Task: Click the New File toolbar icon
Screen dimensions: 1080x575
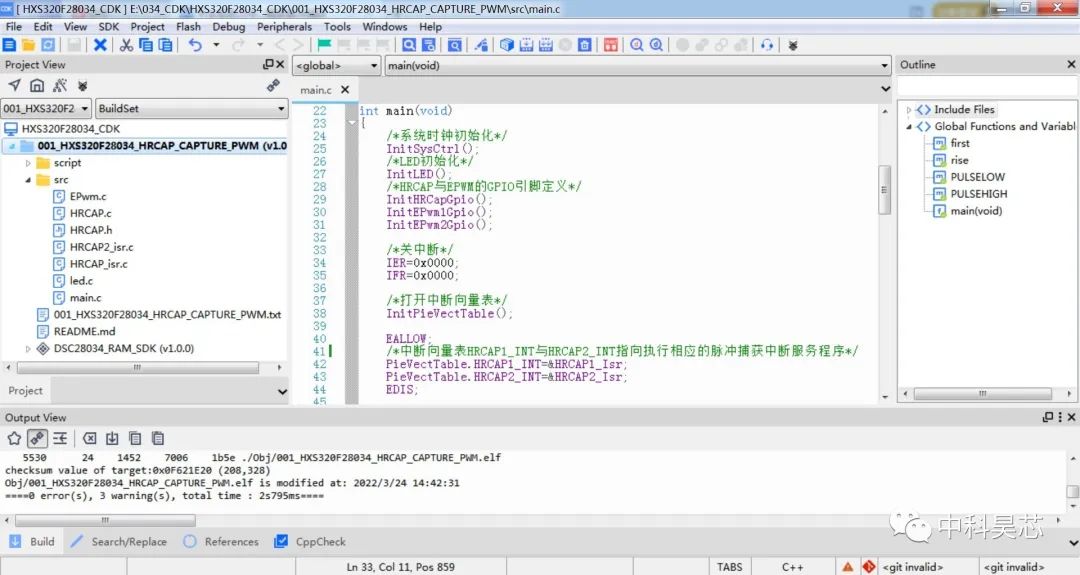Action: (x=10, y=45)
